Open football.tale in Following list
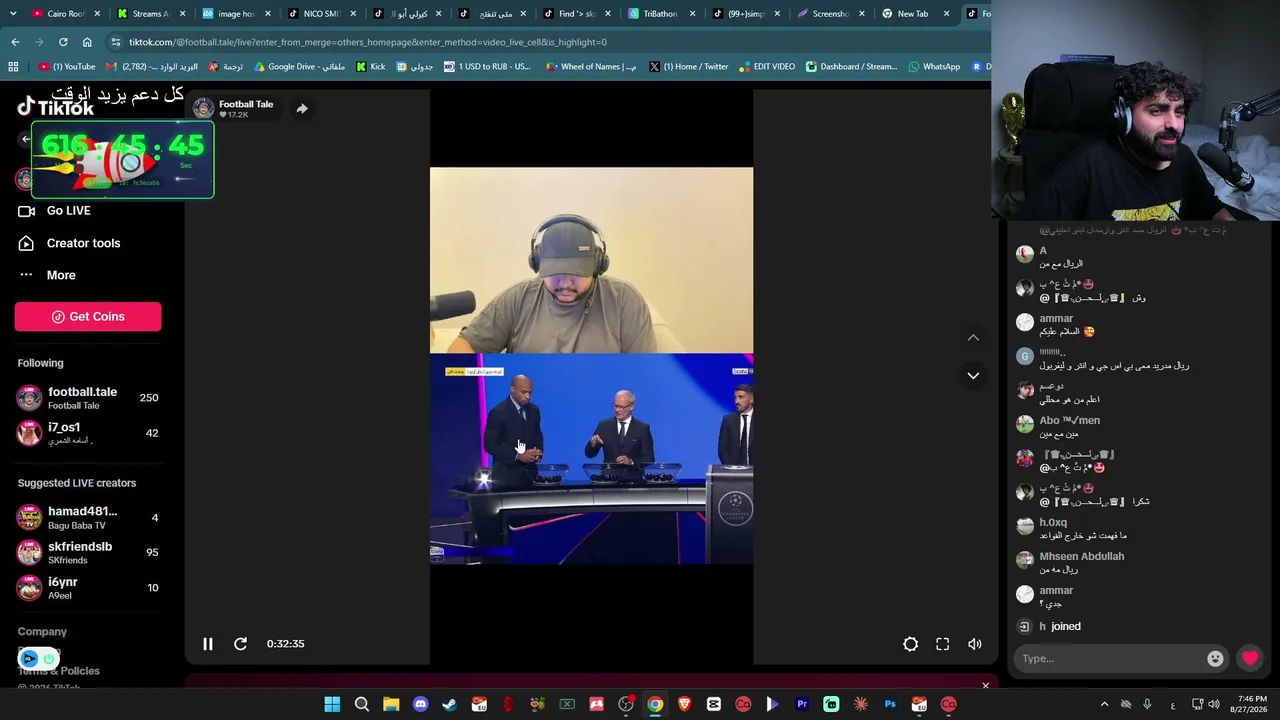 coord(88,398)
